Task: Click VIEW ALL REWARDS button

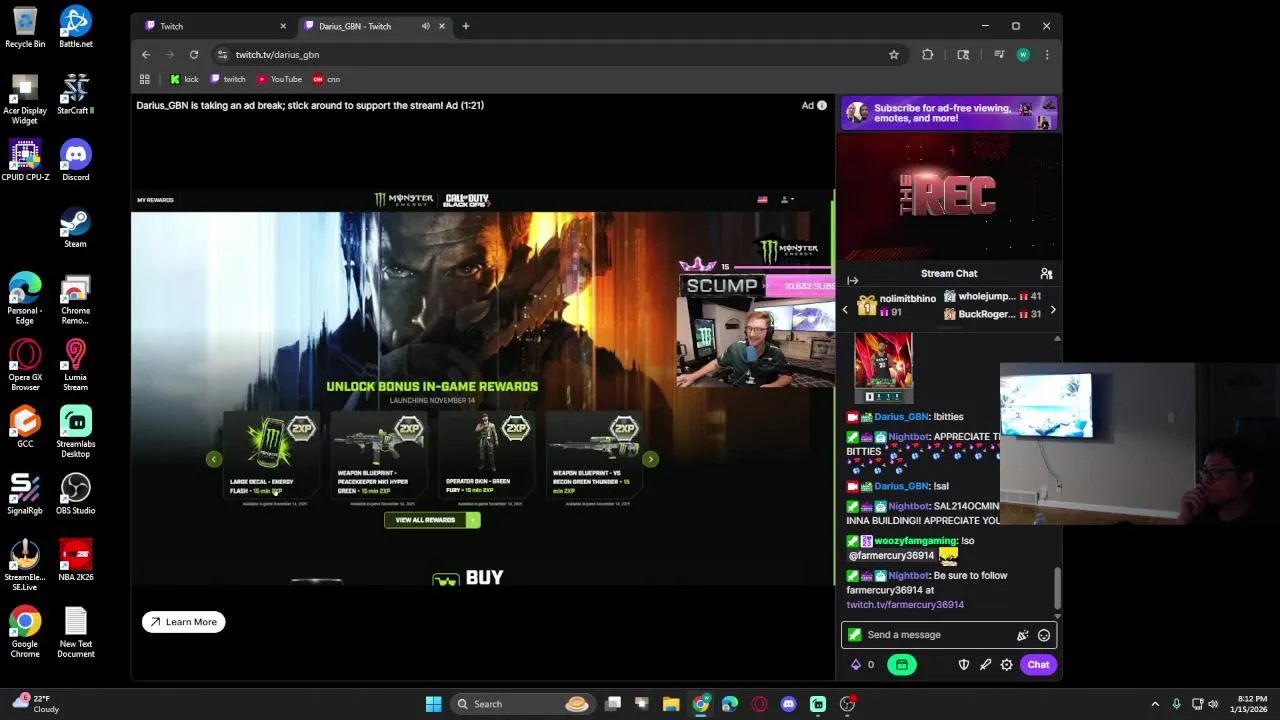Action: (432, 520)
